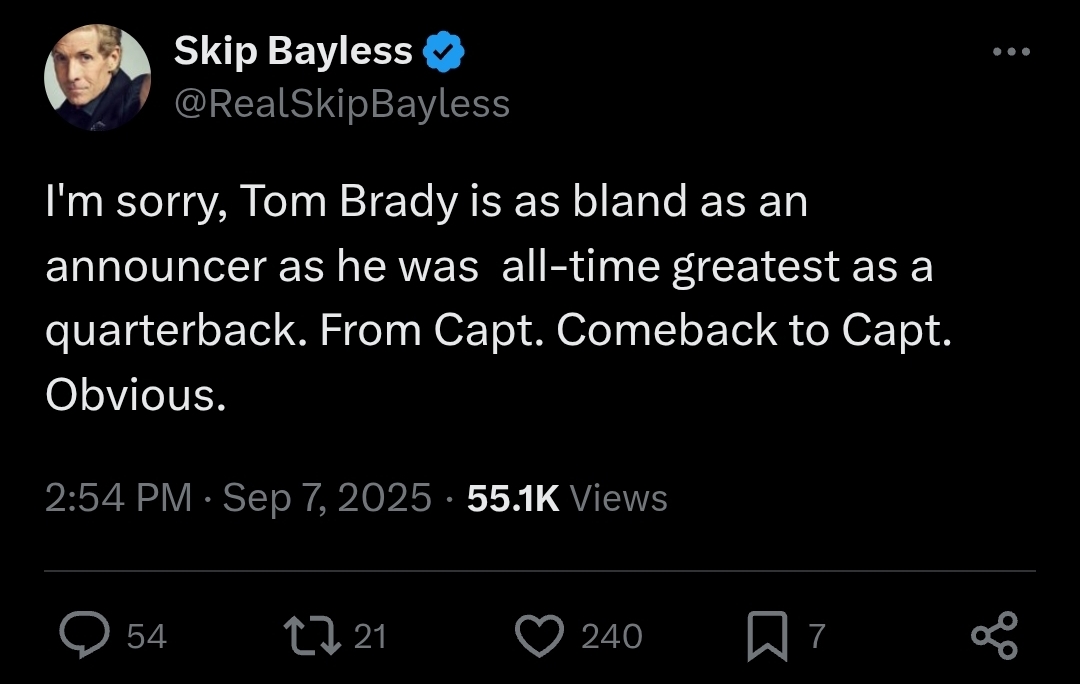Reply using the speech bubble icon
The width and height of the screenshot is (1080, 684).
click(x=85, y=636)
